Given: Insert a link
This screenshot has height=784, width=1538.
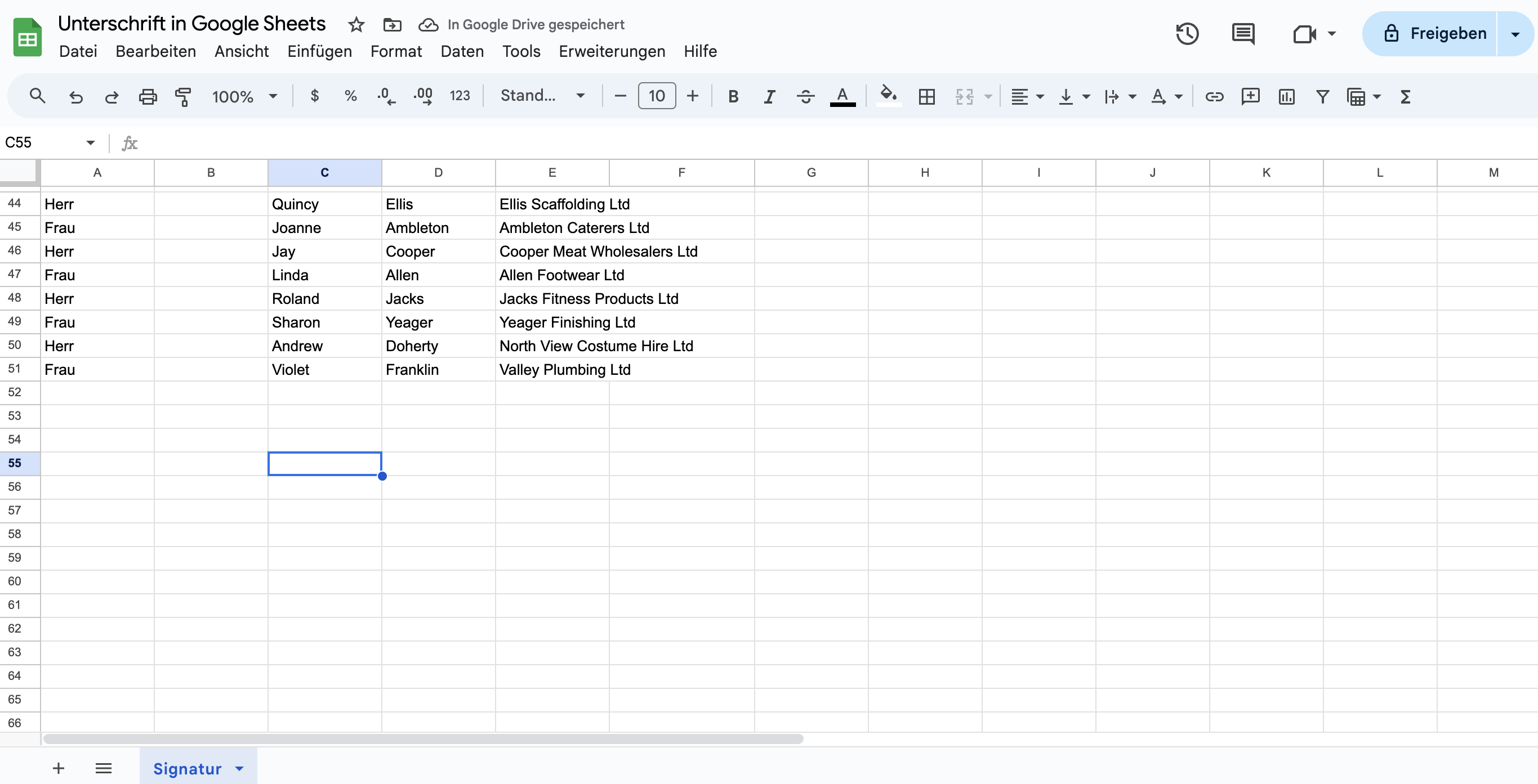Looking at the screenshot, I should click(x=1214, y=96).
